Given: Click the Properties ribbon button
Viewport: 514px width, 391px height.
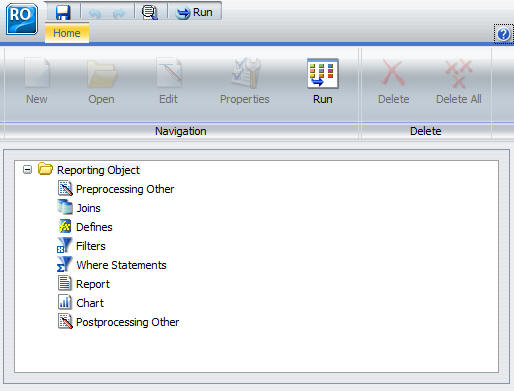Looking at the screenshot, I should (245, 81).
